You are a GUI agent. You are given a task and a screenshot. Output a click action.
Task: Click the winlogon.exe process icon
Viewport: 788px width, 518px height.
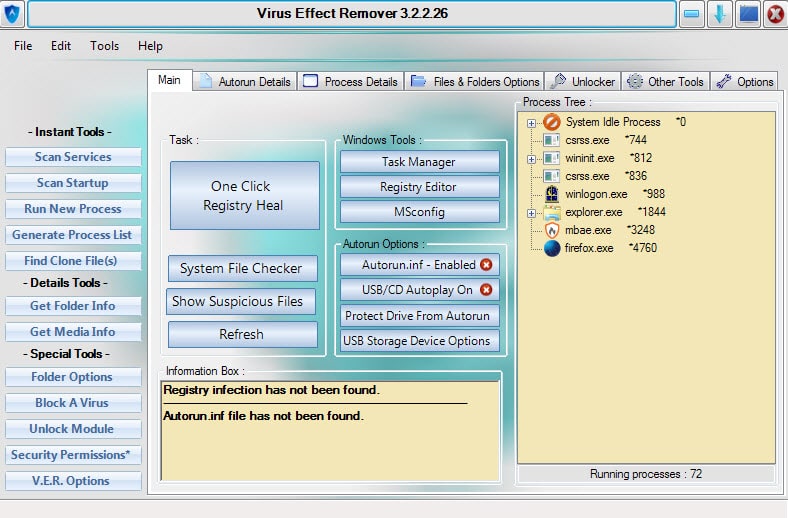click(552, 194)
